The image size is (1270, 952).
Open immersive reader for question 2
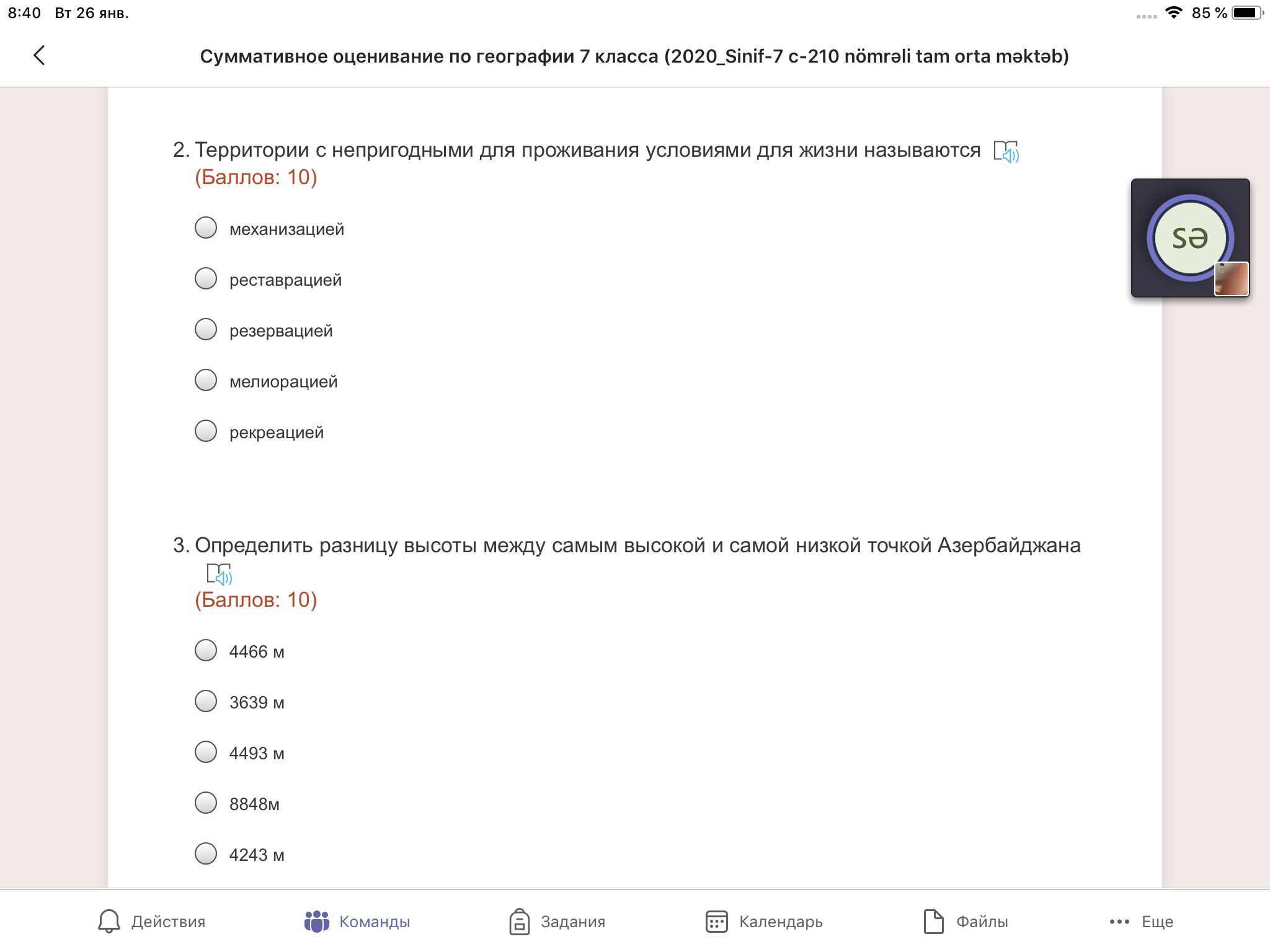click(1006, 151)
